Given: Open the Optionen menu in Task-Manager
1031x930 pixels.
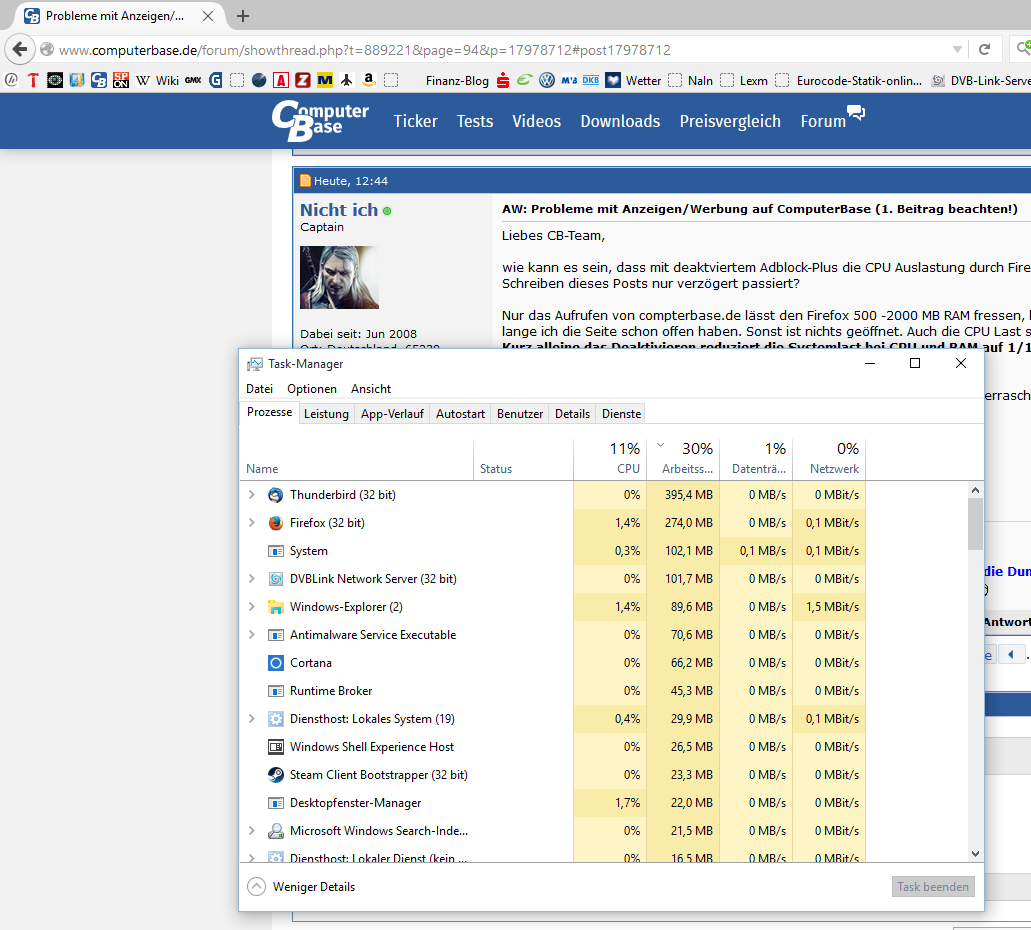Looking at the screenshot, I should (312, 389).
